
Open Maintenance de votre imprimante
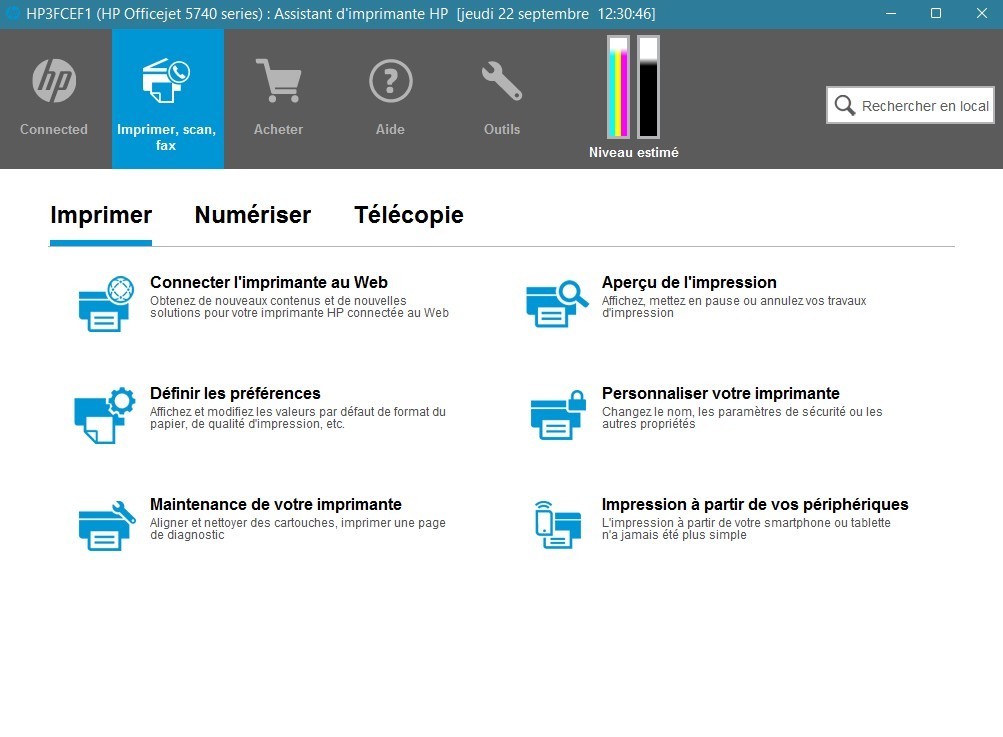tap(277, 504)
